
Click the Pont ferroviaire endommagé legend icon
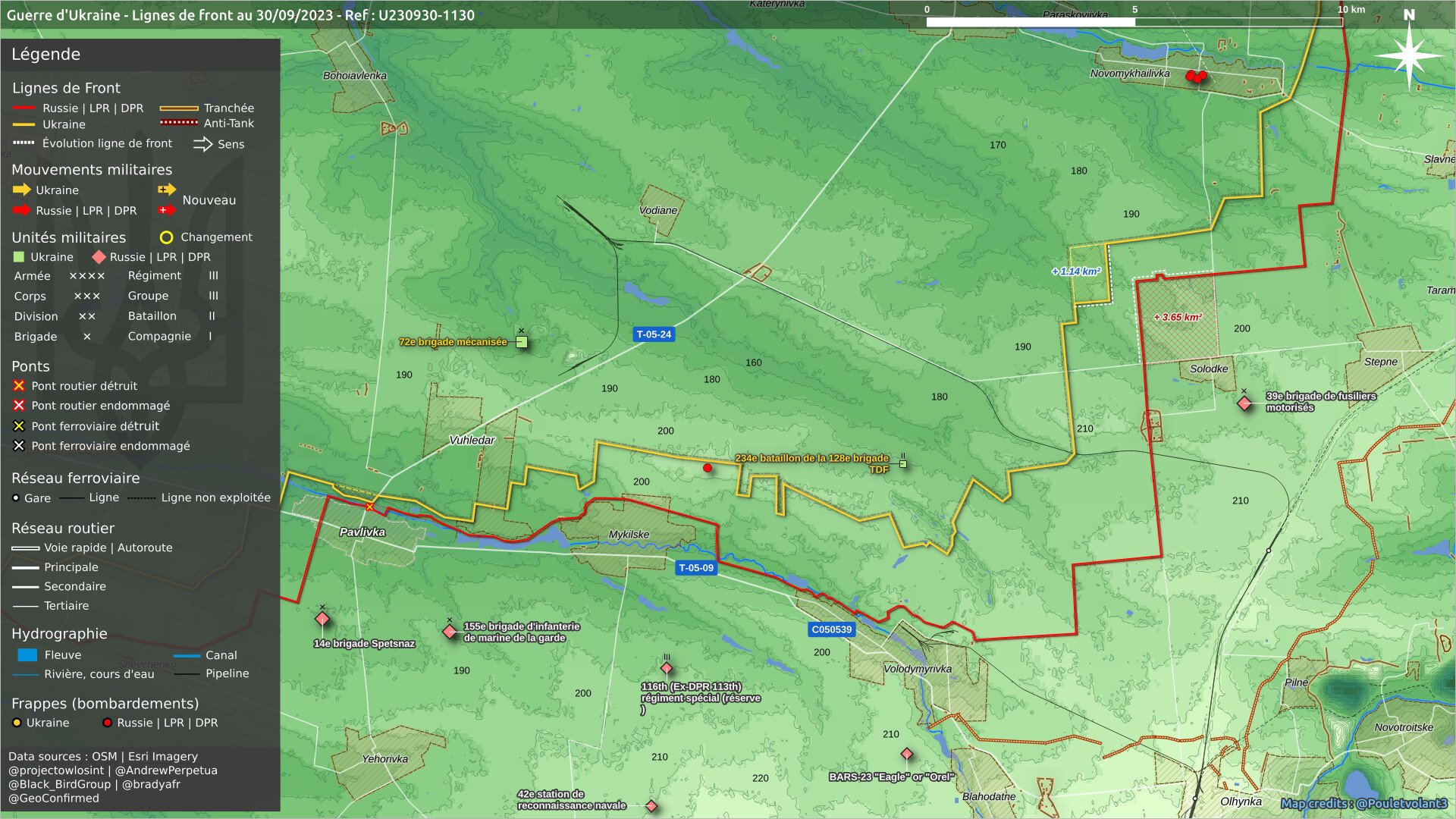click(x=19, y=446)
